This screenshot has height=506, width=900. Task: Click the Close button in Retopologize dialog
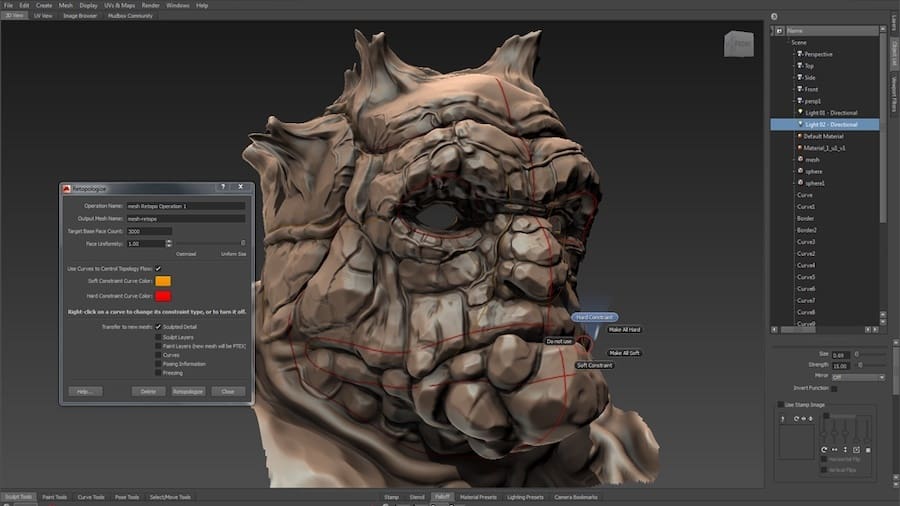228,391
